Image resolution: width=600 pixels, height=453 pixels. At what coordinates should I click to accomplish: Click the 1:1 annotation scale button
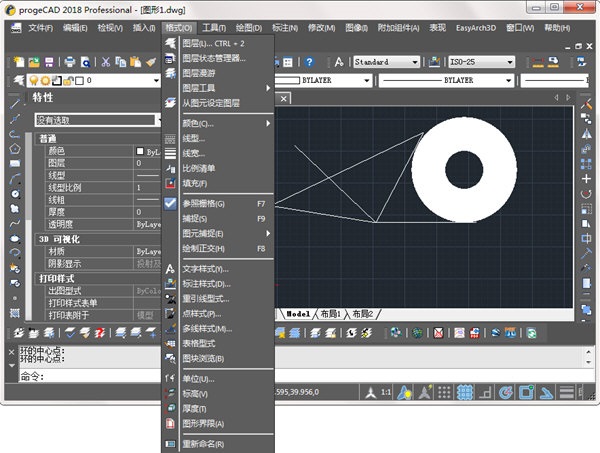point(386,392)
